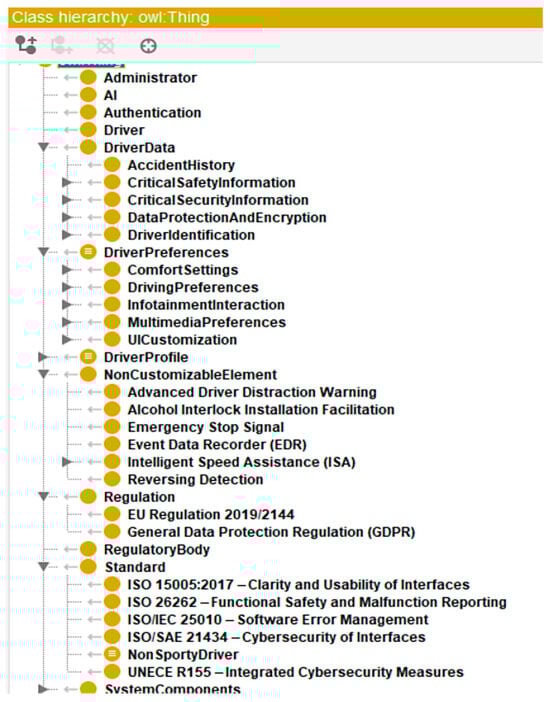Collapse the DriverPreferences tree node
The image size is (550, 702).
click(43, 252)
